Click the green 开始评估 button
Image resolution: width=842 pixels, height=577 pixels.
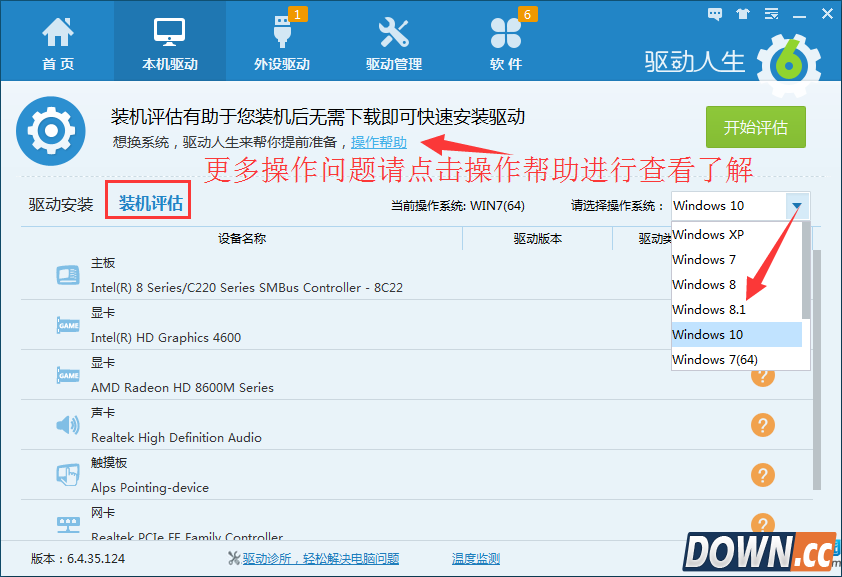(x=755, y=128)
